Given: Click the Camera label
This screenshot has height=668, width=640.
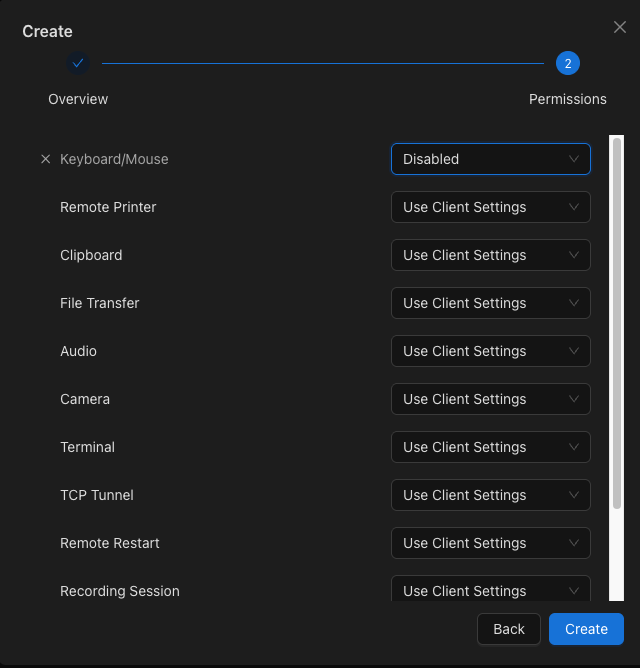Looking at the screenshot, I should (x=85, y=399).
